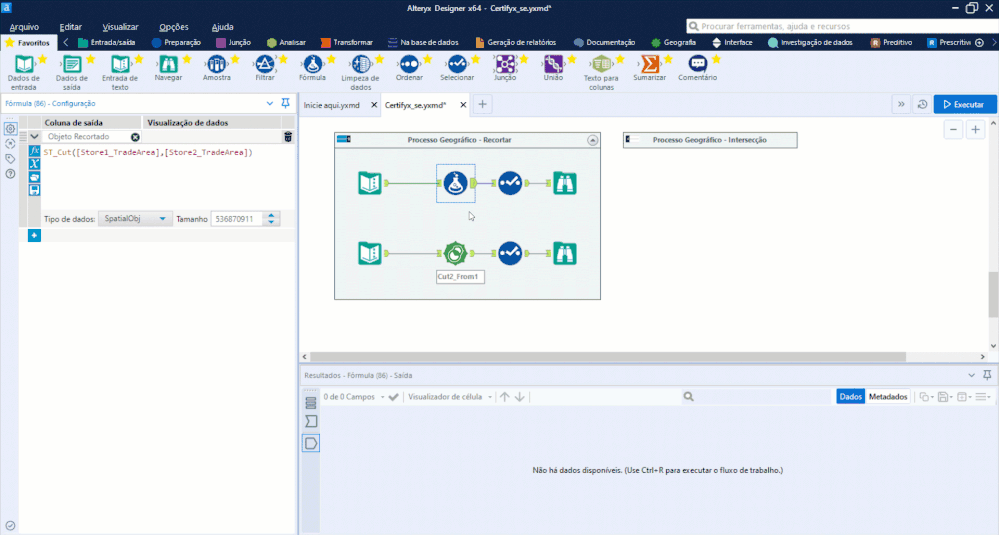Viewport: 999px width, 535px height.
Task: Collapse the Objeto Recortado expression row
Action: (x=35, y=137)
